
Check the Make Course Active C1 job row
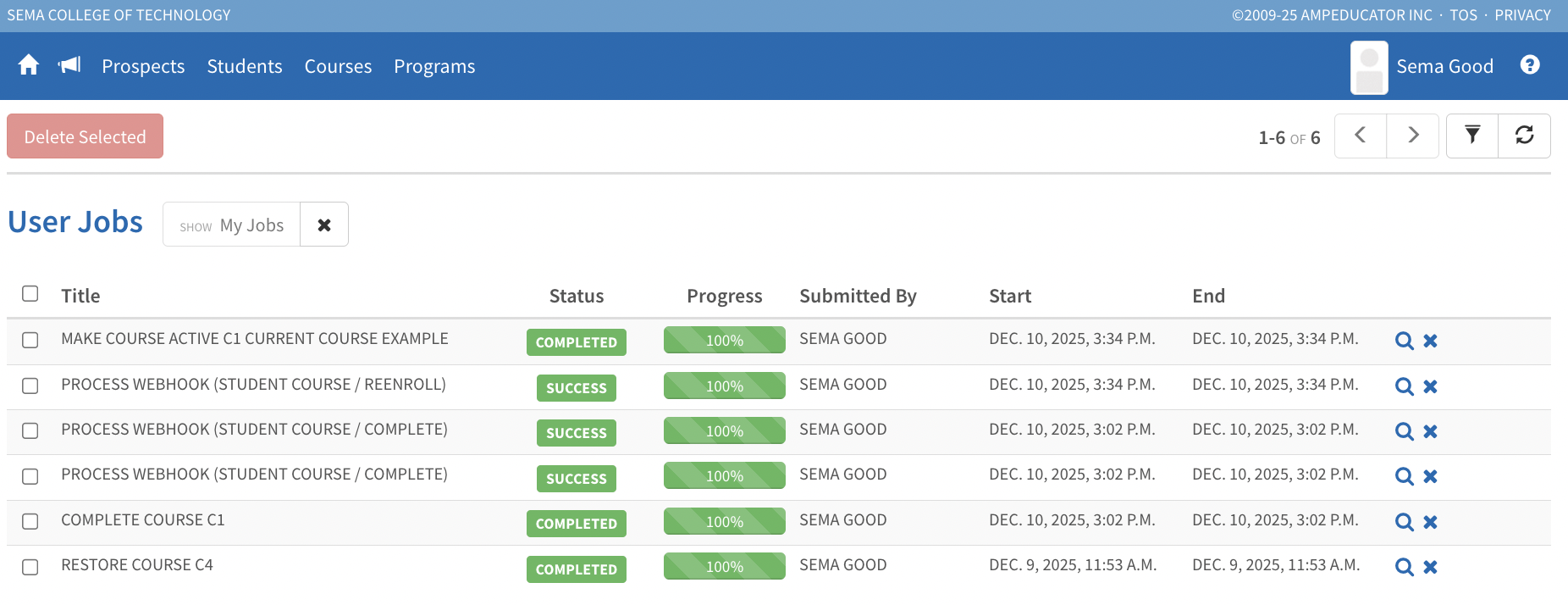click(30, 340)
